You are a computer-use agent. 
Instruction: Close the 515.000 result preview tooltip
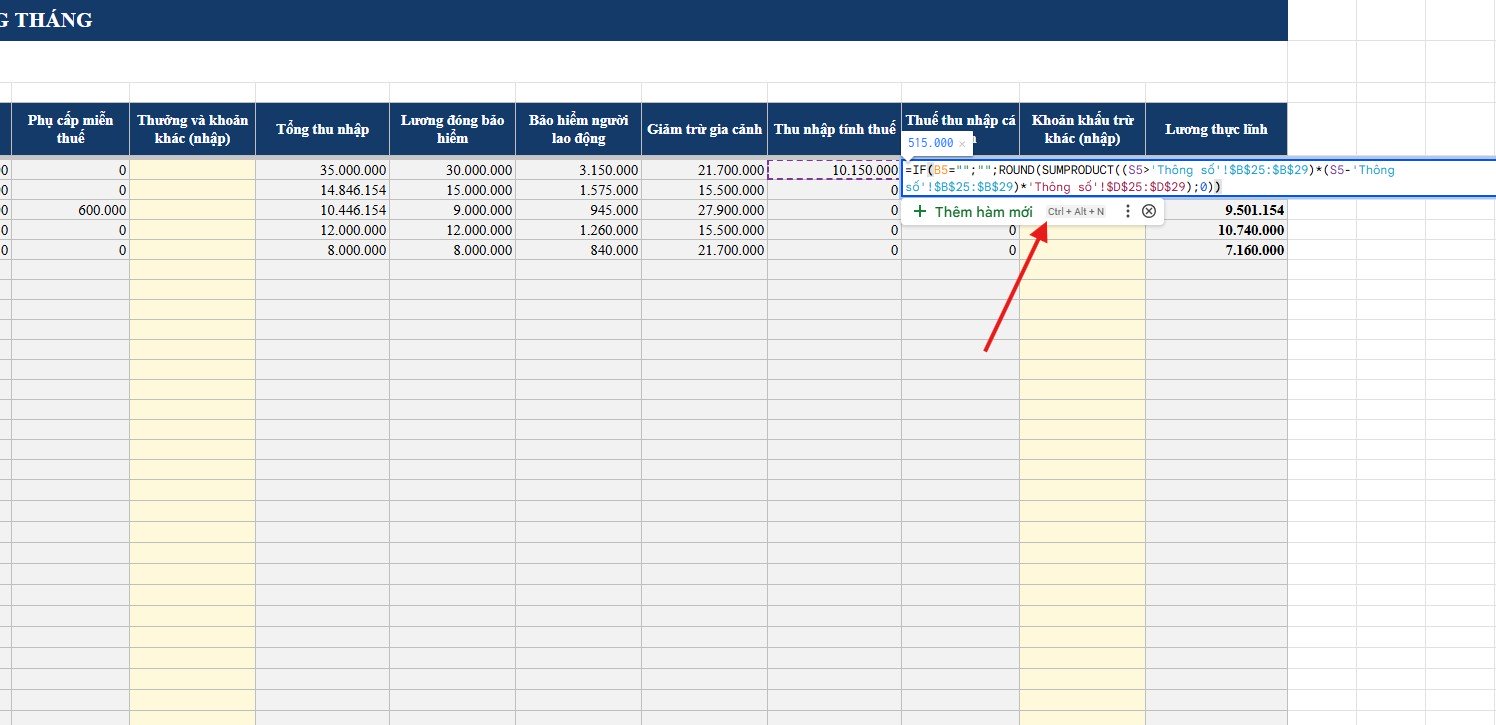point(962,144)
